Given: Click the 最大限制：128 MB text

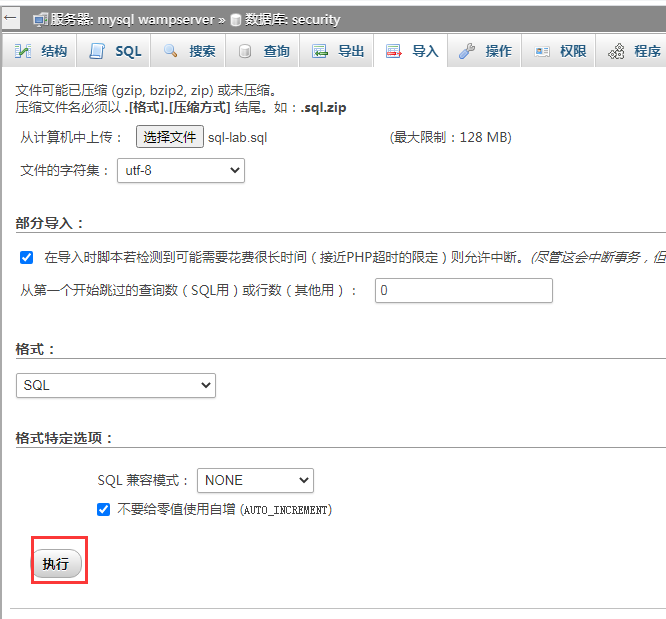Looking at the screenshot, I should pyautogui.click(x=451, y=137).
